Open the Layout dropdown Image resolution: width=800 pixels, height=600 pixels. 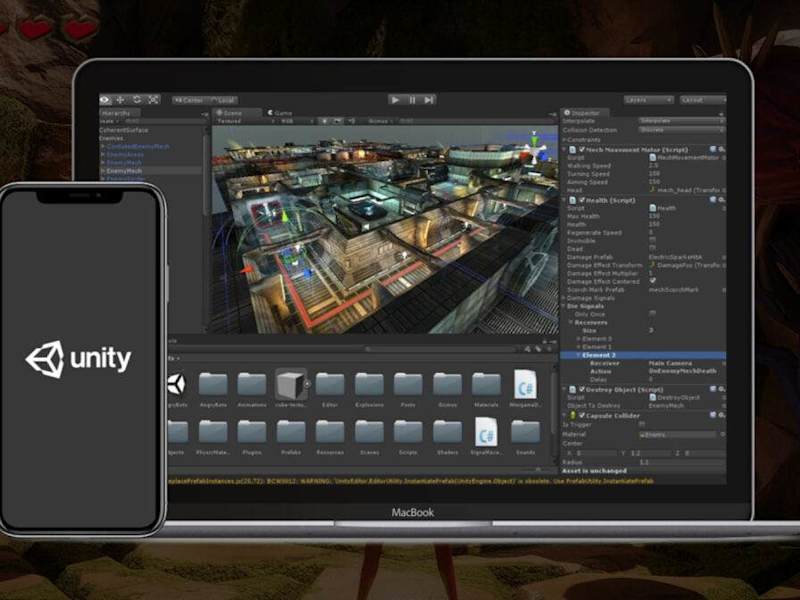(x=703, y=100)
